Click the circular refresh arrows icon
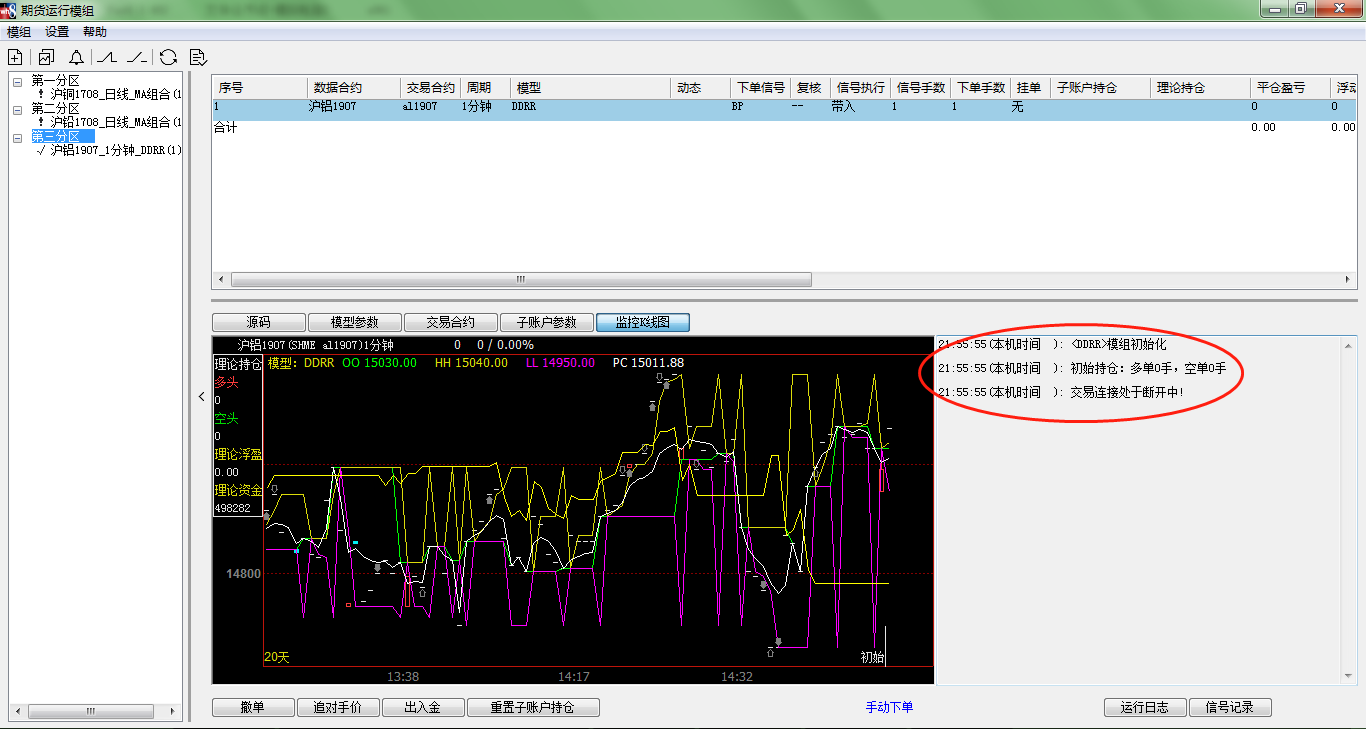The image size is (1366, 729). [168, 57]
